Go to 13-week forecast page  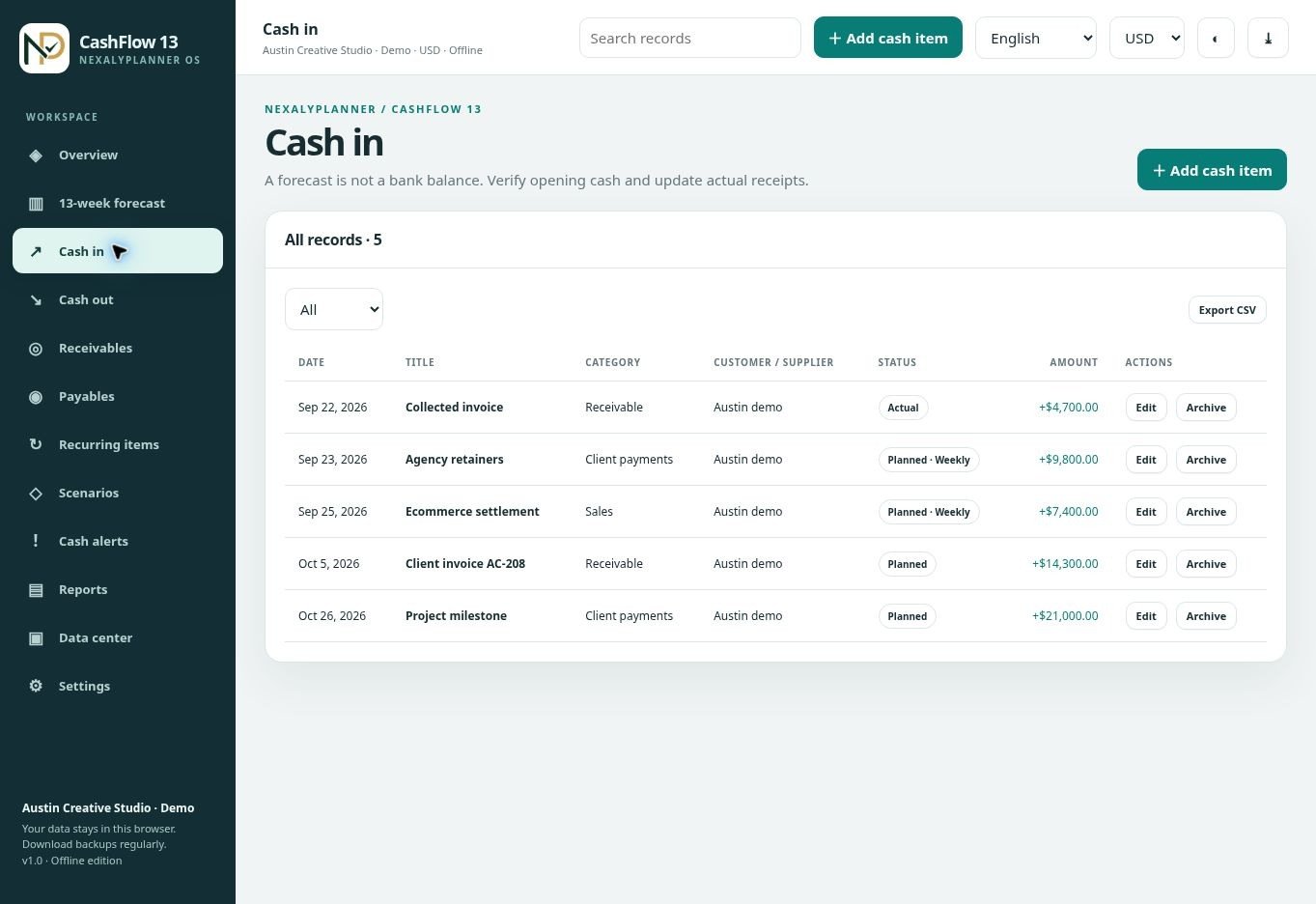118,203
